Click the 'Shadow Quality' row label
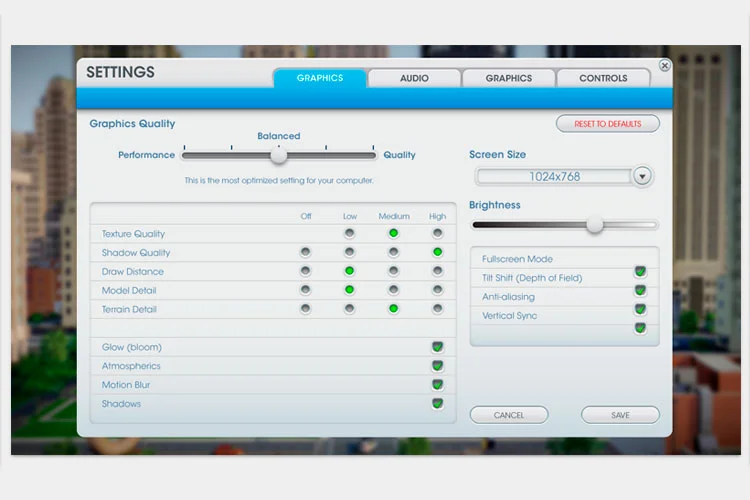Image resolution: width=750 pixels, height=500 pixels. [x=136, y=253]
